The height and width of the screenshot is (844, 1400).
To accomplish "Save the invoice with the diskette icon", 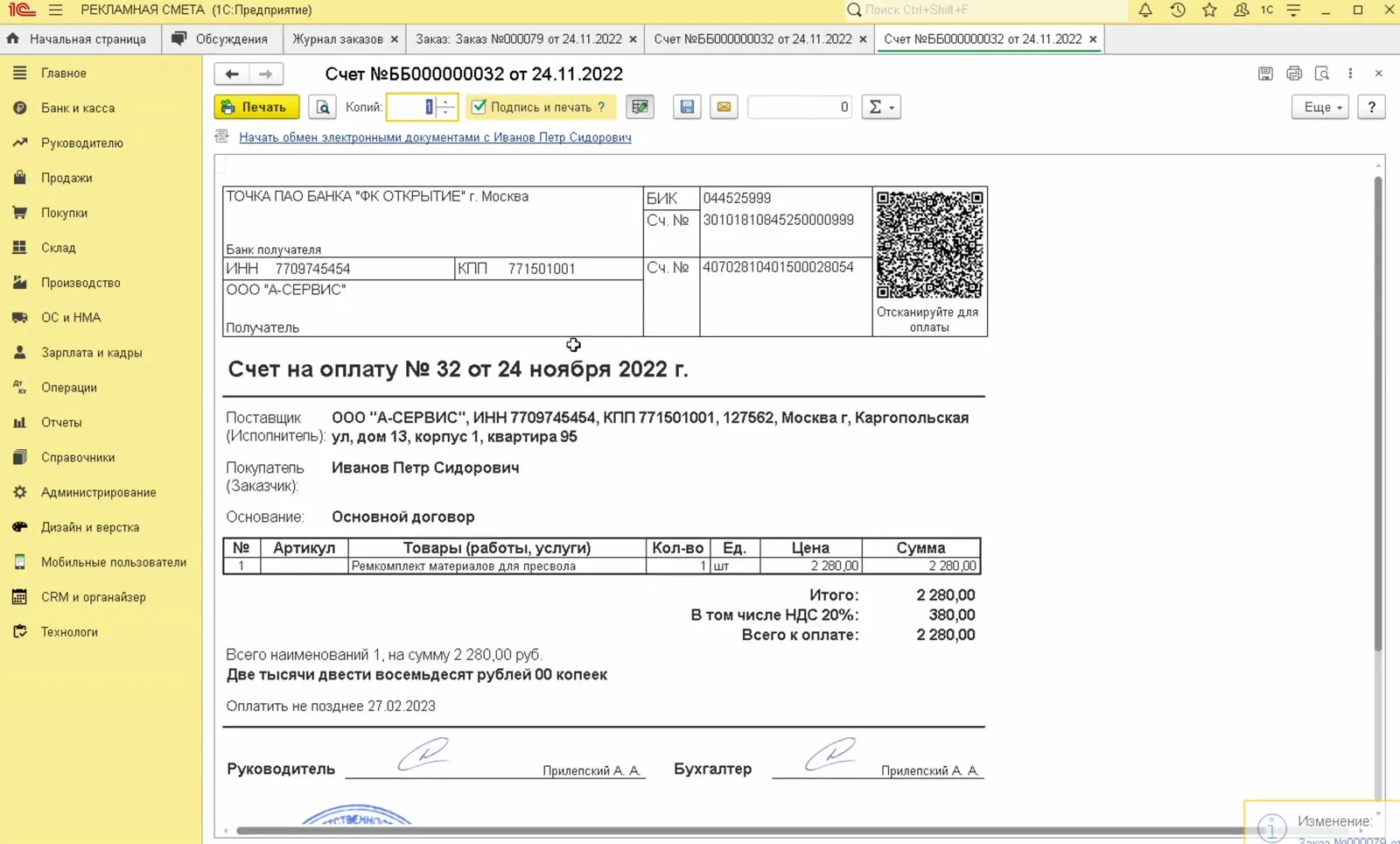I will tap(687, 107).
